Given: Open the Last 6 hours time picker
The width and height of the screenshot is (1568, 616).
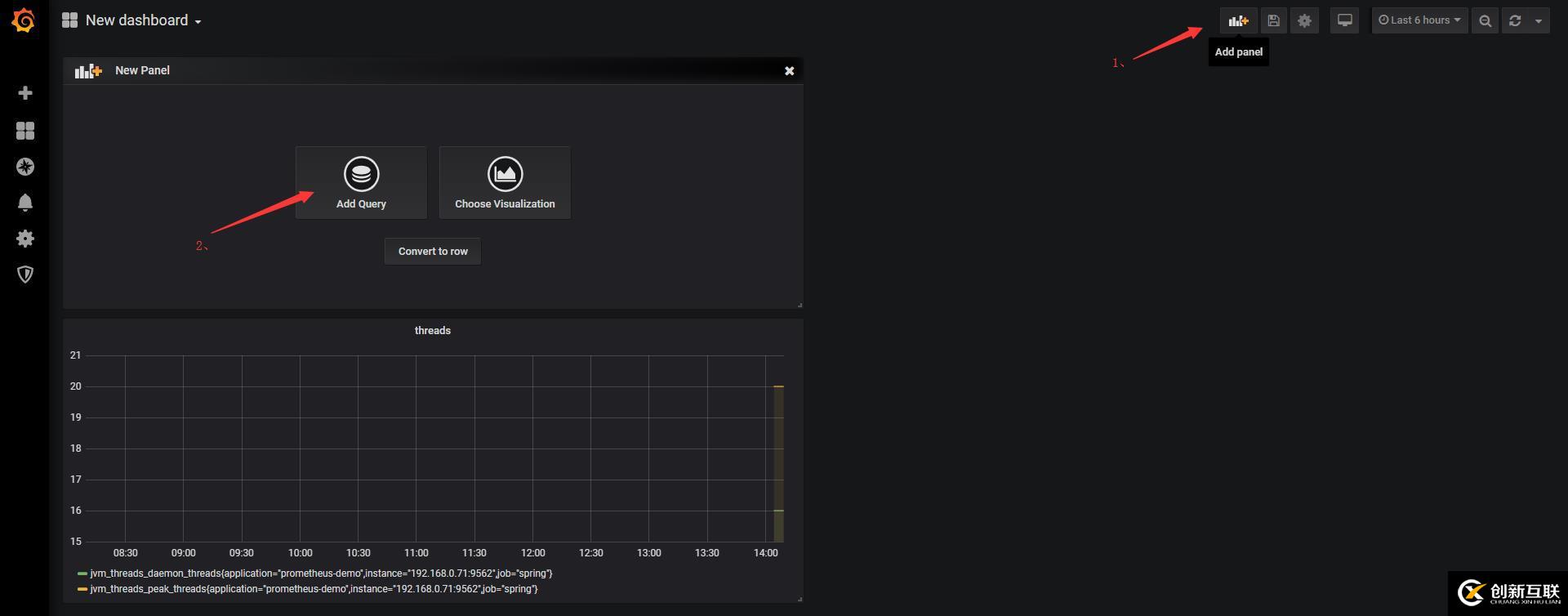Looking at the screenshot, I should (1419, 20).
